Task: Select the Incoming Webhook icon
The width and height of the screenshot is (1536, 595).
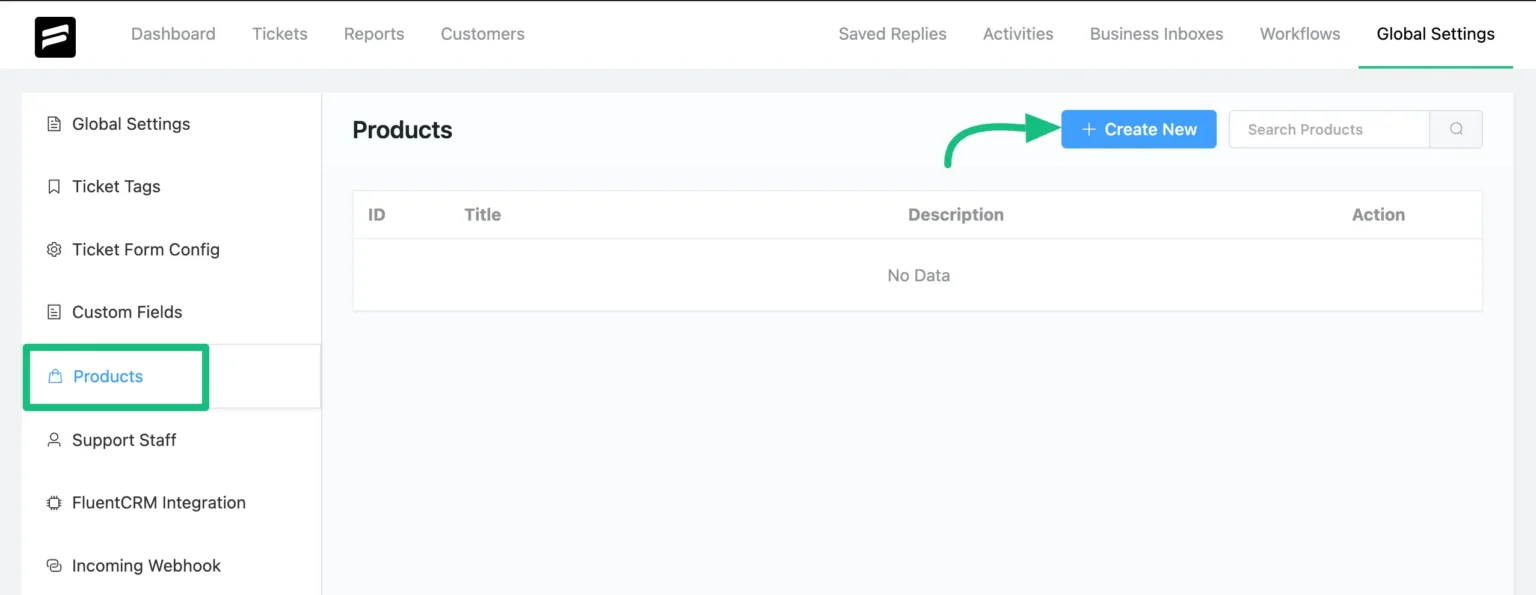Action: 54,565
